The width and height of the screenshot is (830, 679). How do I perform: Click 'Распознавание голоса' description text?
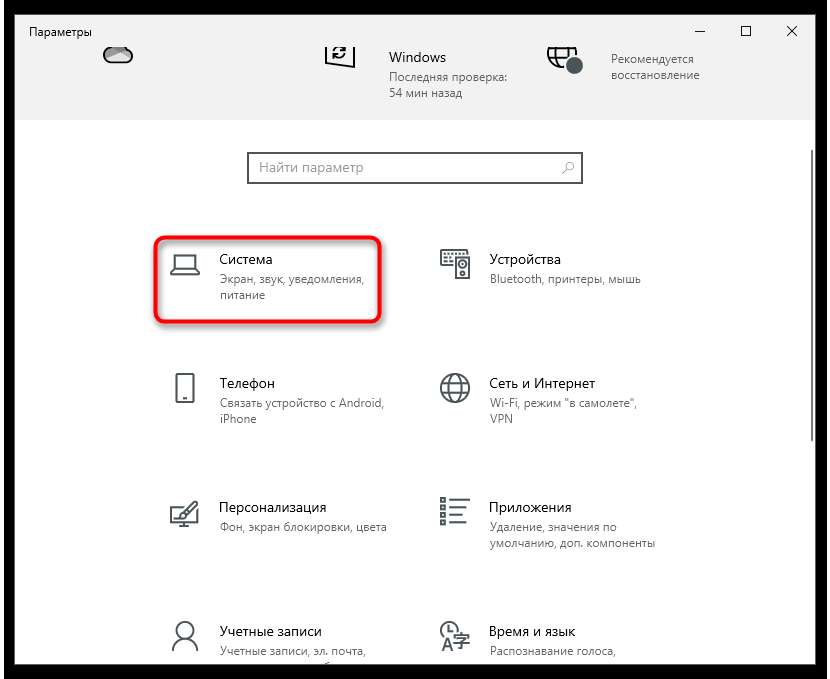coord(552,651)
